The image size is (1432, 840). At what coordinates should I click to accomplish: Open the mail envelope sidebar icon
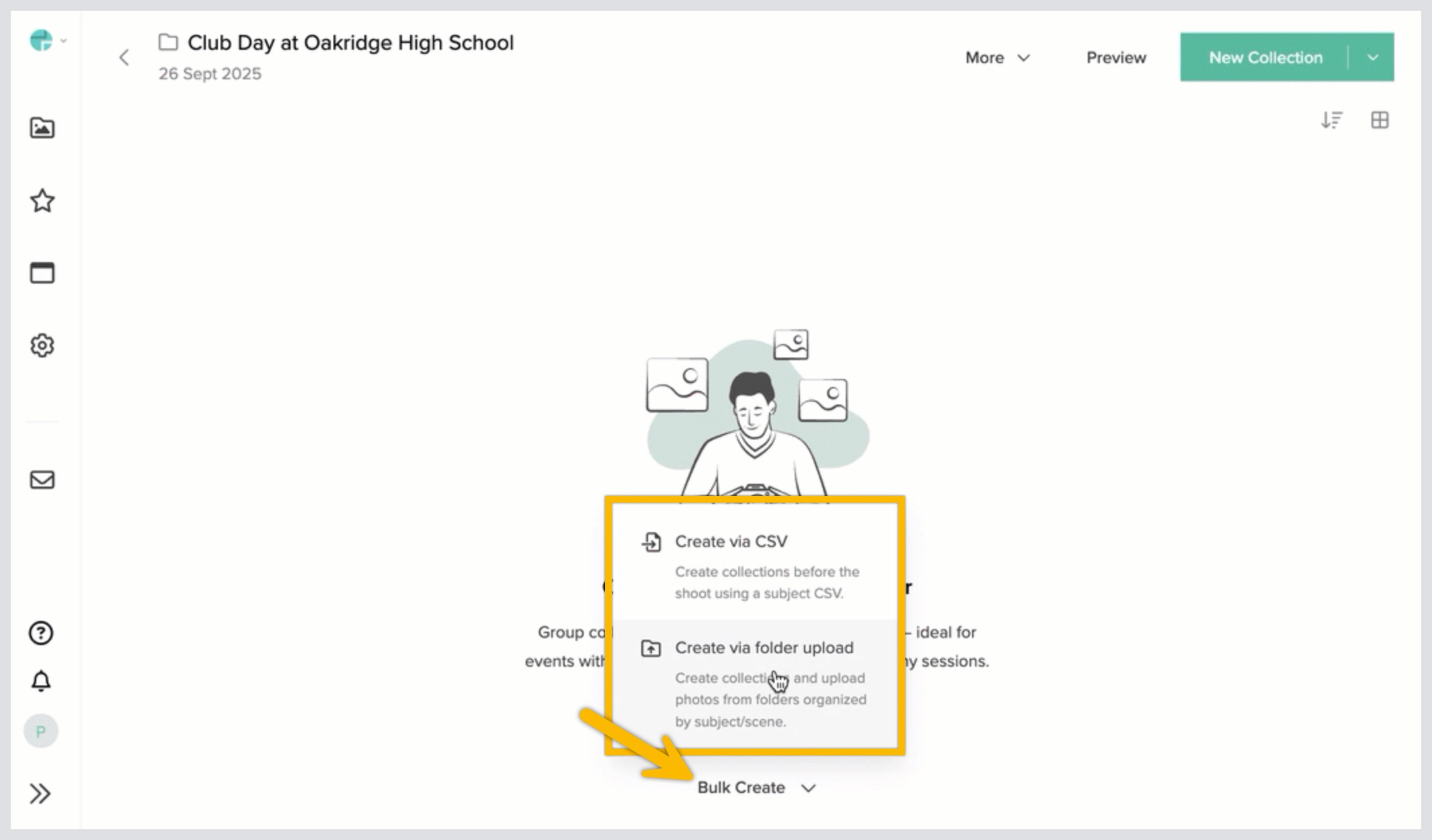[x=42, y=480]
